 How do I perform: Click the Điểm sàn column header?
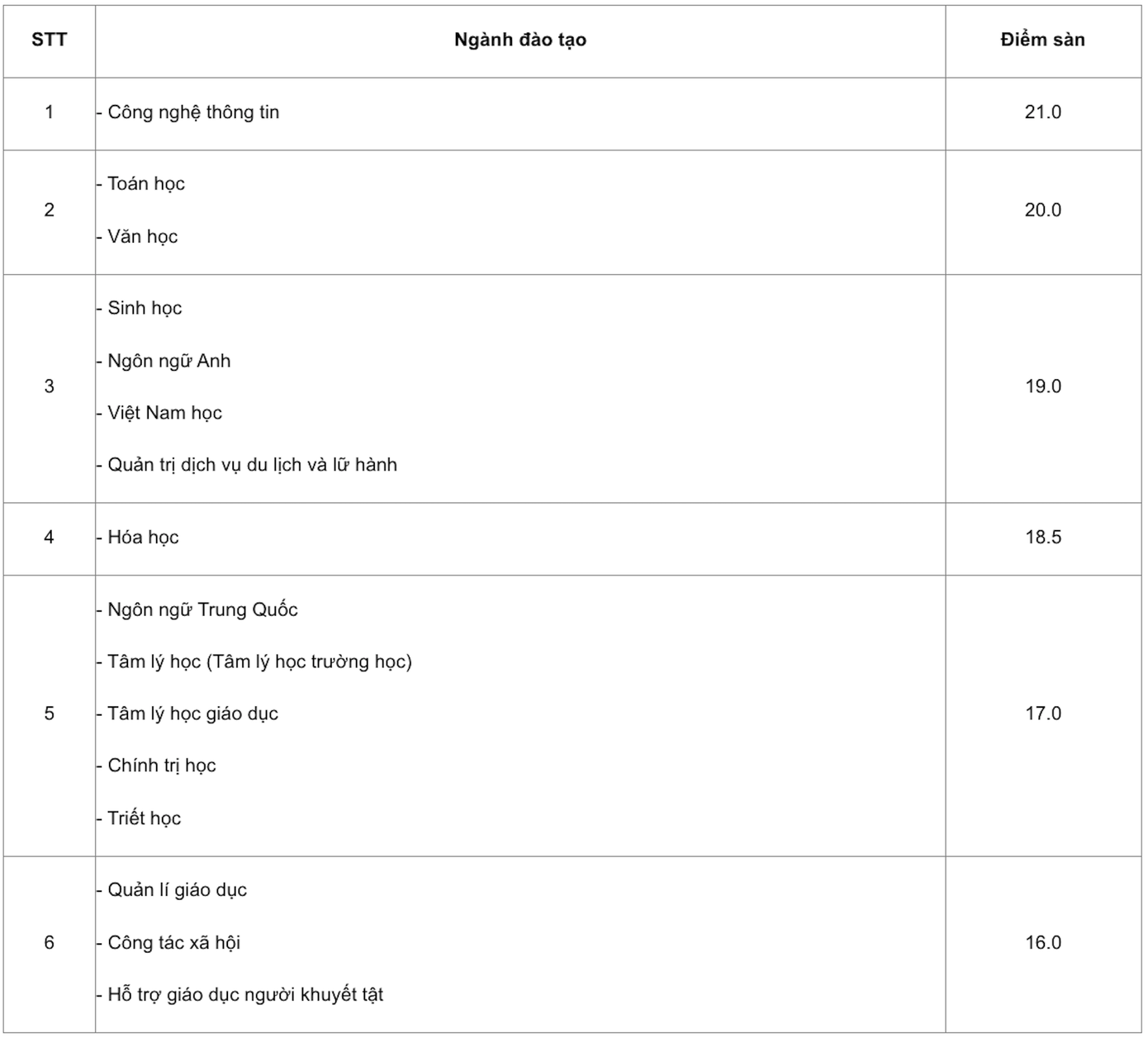click(x=1042, y=40)
